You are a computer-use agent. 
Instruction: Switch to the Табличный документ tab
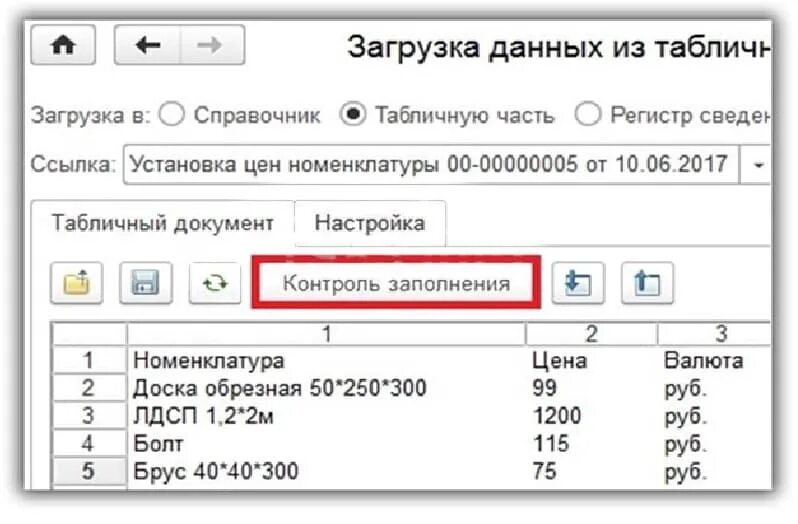pyautogui.click(x=163, y=223)
